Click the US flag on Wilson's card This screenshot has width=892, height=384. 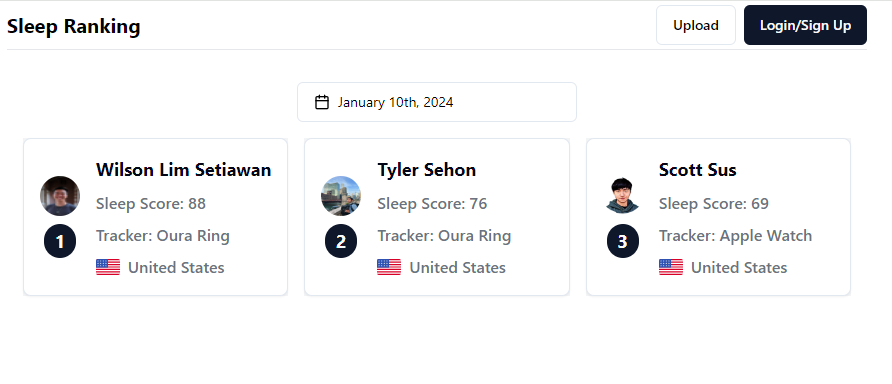(108, 267)
